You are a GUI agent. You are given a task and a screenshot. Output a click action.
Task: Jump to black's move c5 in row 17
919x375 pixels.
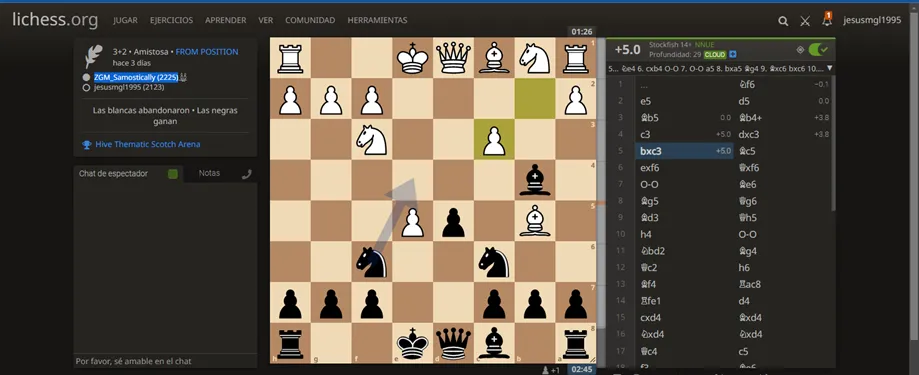tap(743, 352)
